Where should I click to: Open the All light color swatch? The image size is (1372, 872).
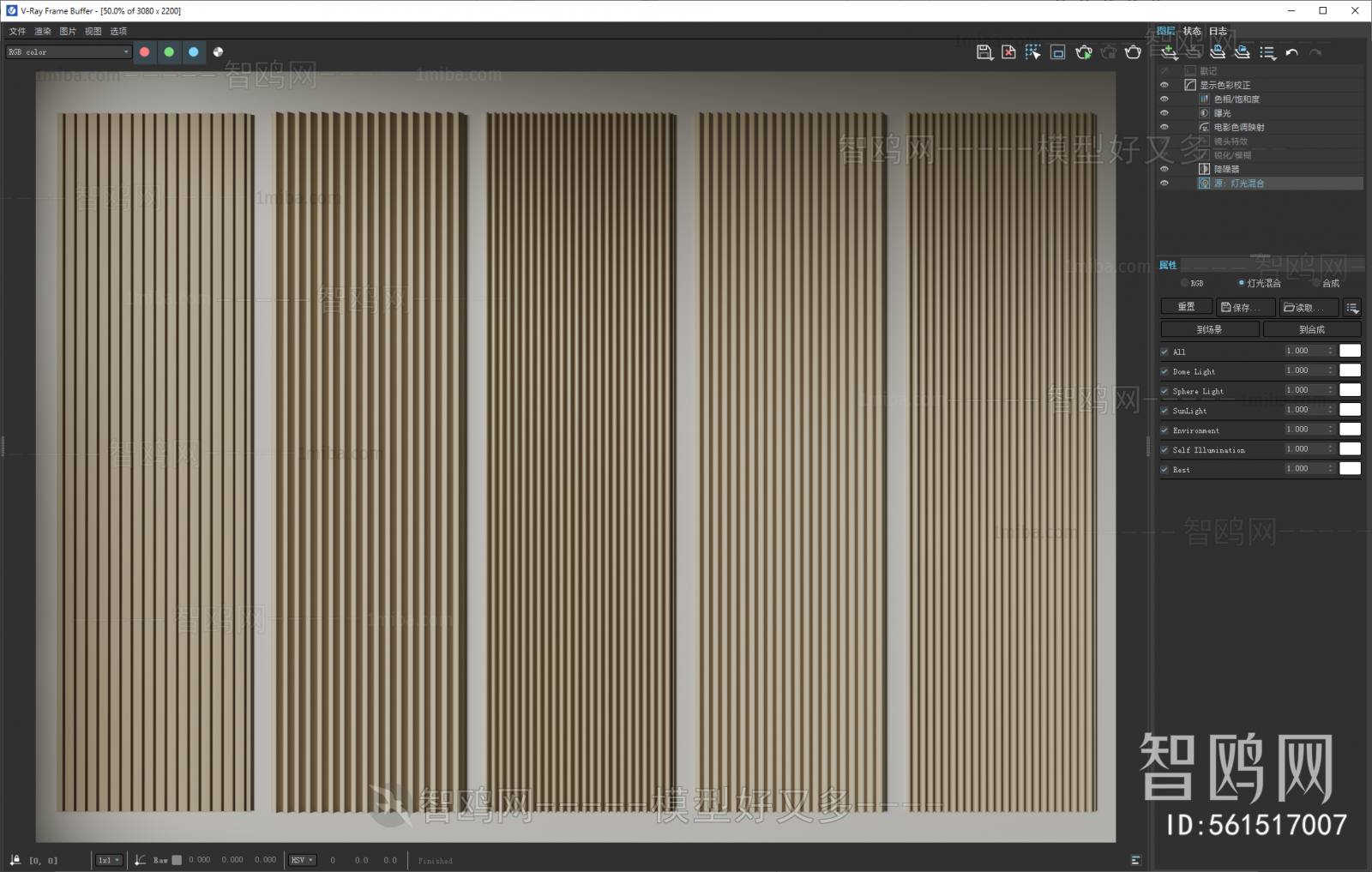[x=1350, y=351]
